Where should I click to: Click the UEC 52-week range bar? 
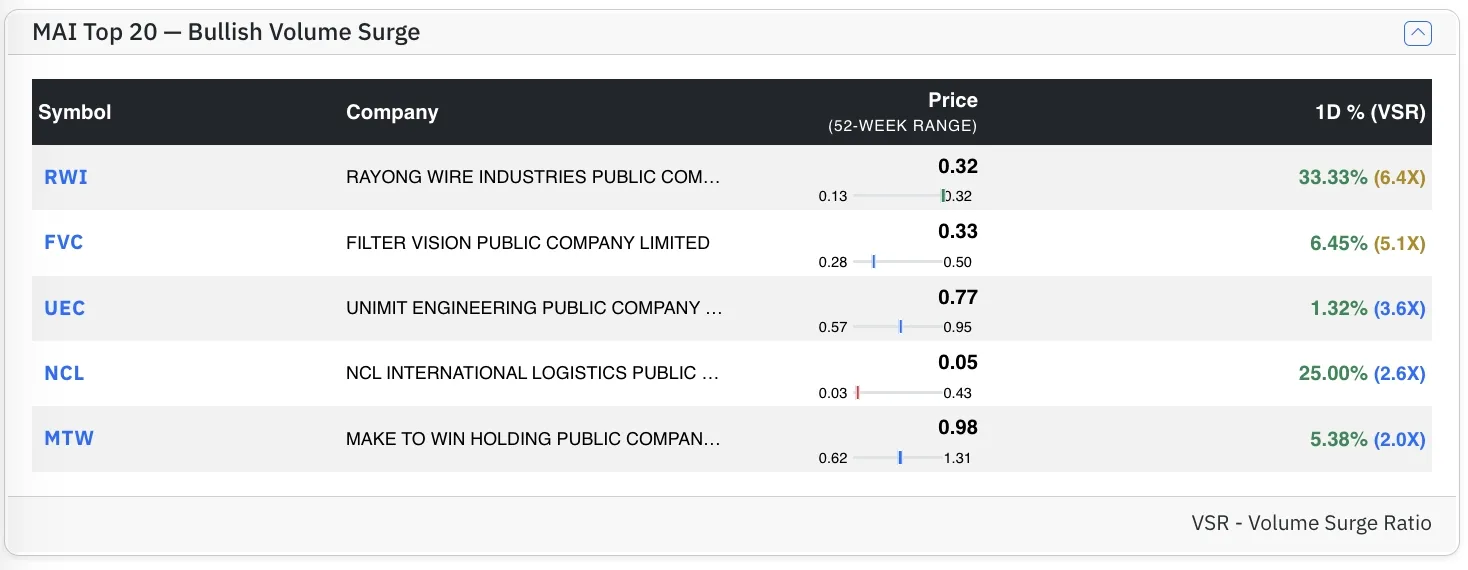pos(897,327)
